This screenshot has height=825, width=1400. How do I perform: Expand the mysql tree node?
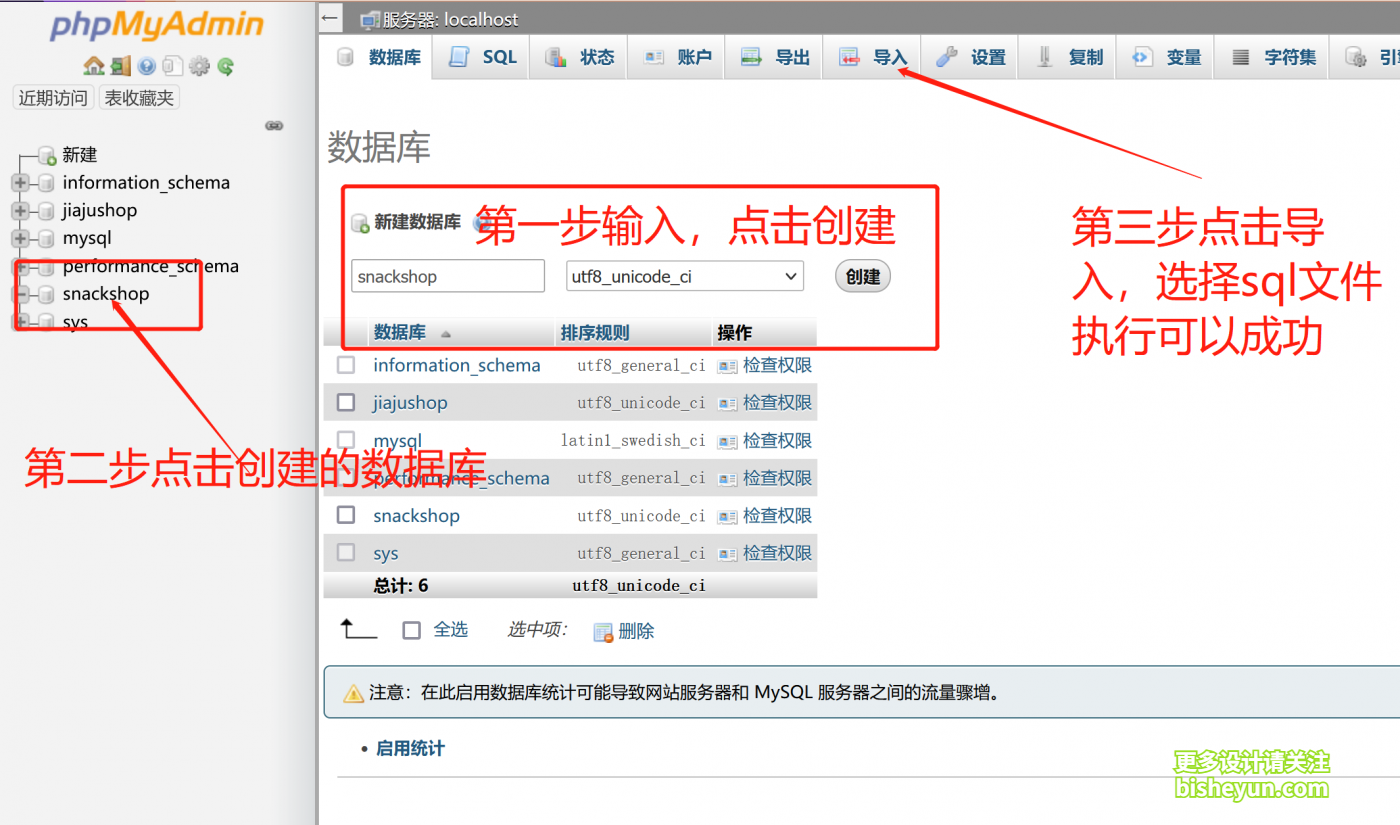coord(19,239)
